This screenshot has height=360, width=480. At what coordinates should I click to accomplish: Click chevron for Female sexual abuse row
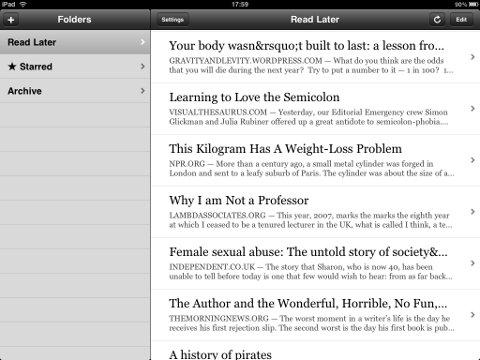click(472, 263)
